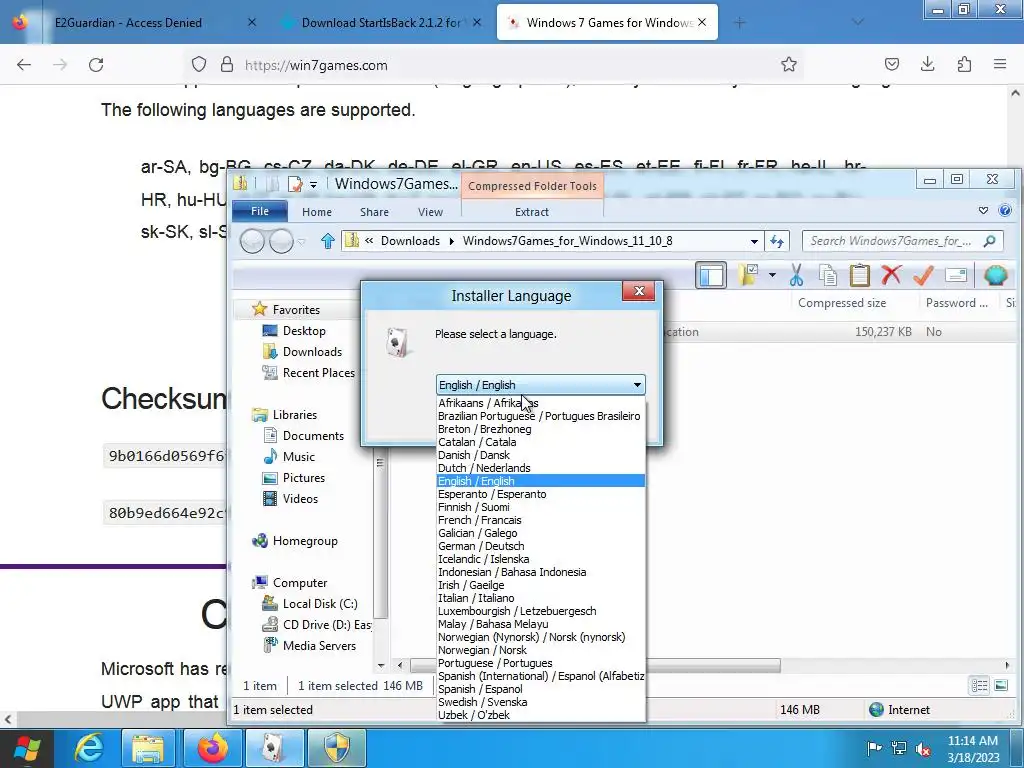Switch to Download StartIsBack browser tab
This screenshot has width=1024, height=768.
coord(381,22)
